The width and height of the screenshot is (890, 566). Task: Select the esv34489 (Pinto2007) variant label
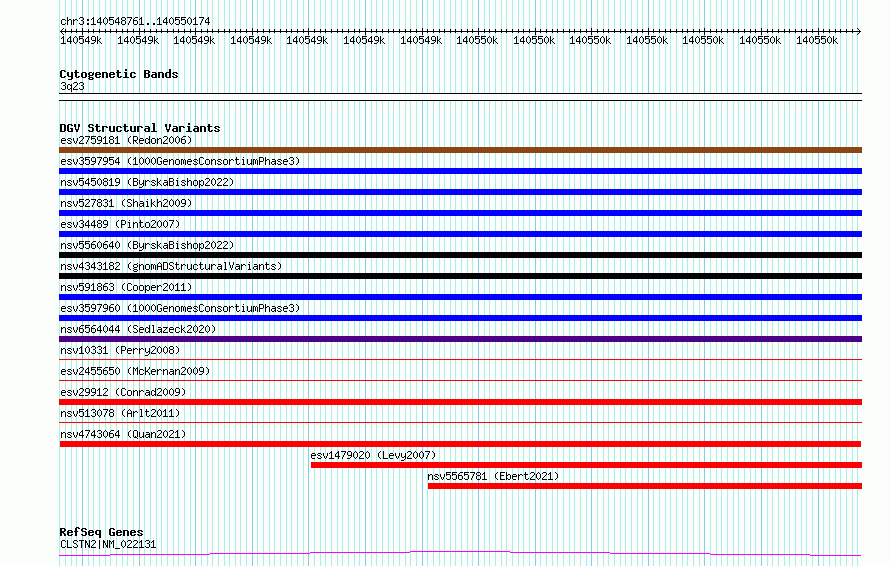tap(120, 224)
